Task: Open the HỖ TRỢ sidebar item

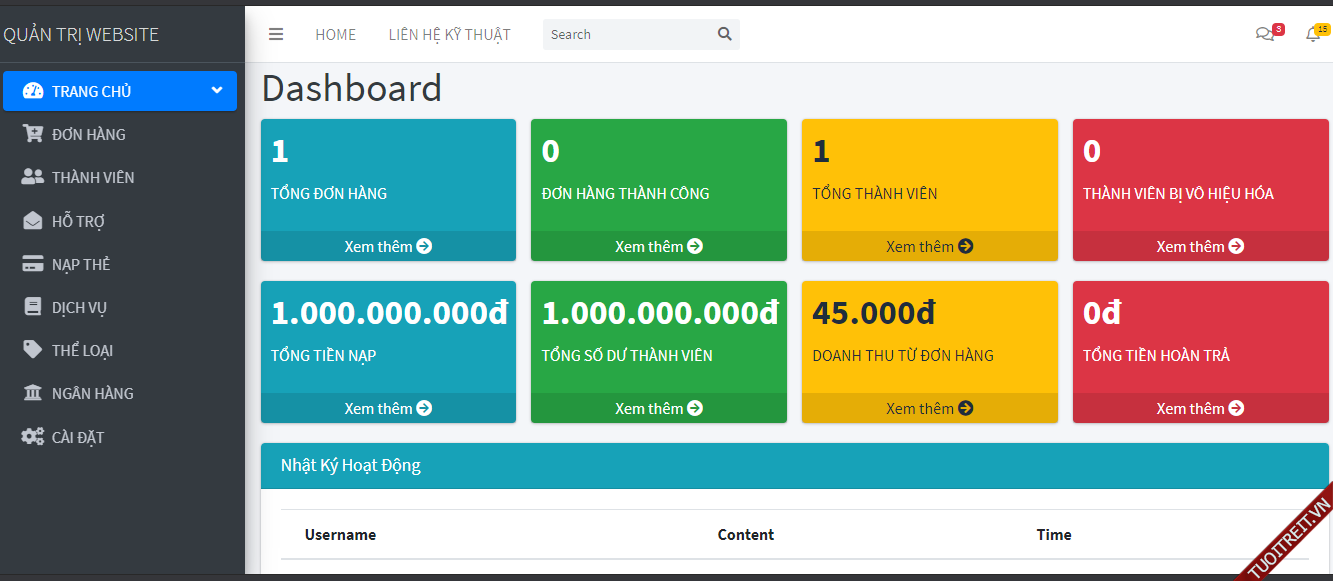Action: pos(78,221)
